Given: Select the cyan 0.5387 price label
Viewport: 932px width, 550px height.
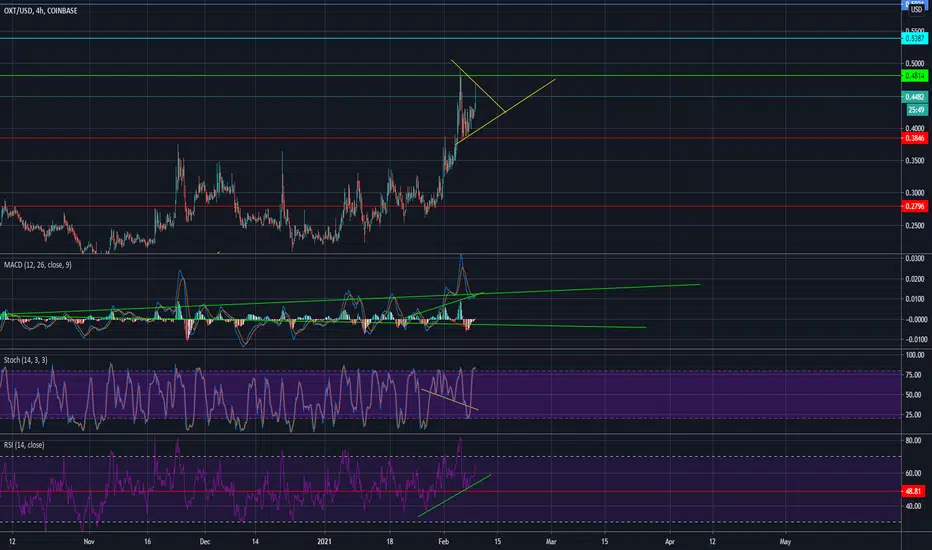Looking at the screenshot, I should (x=915, y=38).
